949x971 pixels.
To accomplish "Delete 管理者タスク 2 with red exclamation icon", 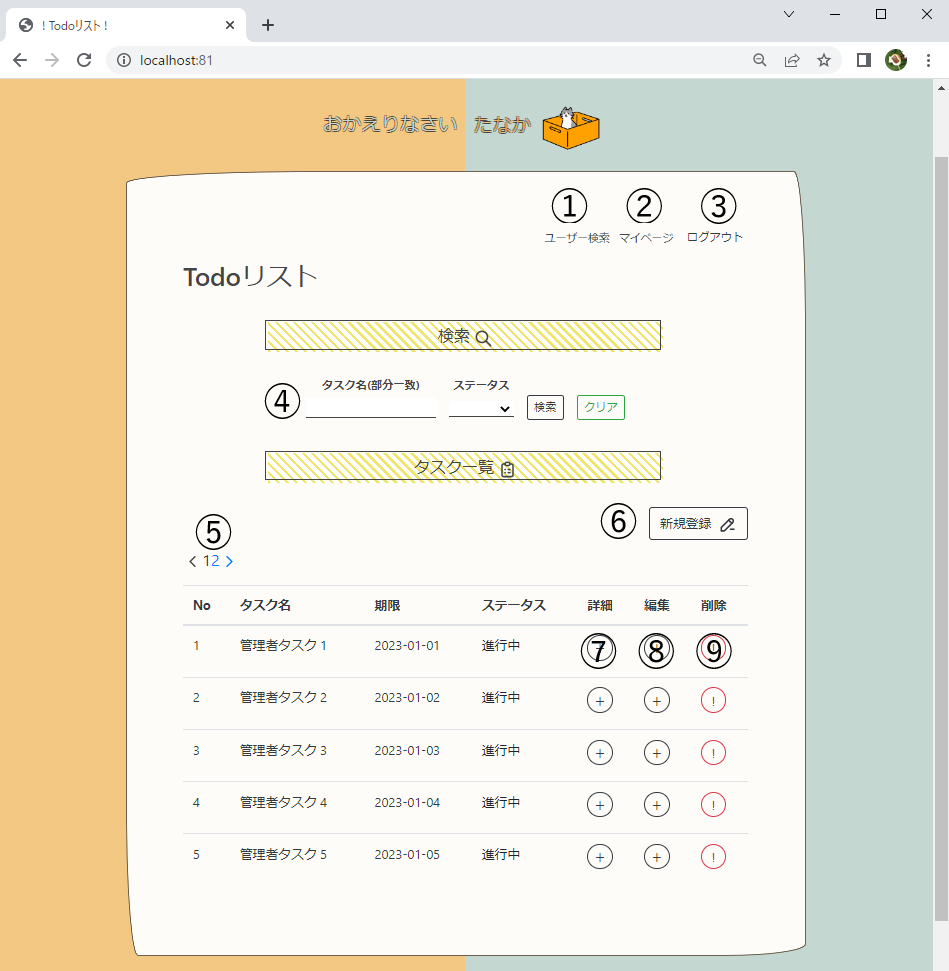I will tap(713, 700).
